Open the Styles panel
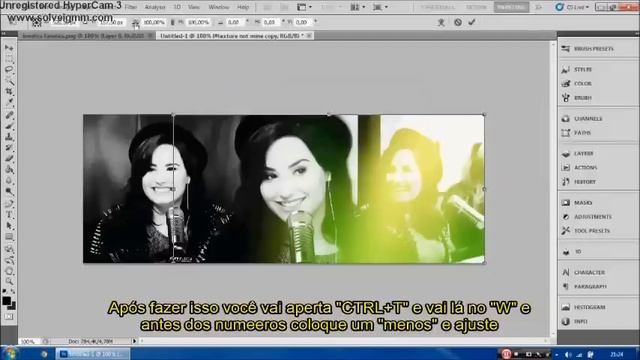 pos(577,69)
